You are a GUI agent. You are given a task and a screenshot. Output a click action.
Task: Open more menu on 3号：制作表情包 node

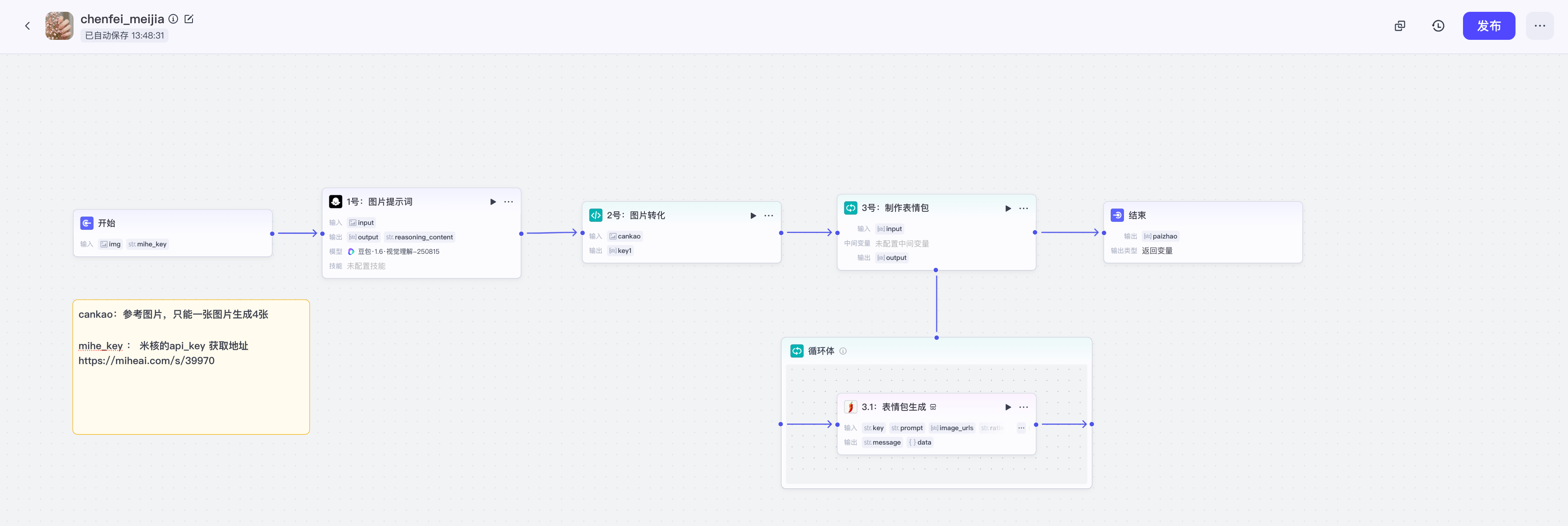1024,208
